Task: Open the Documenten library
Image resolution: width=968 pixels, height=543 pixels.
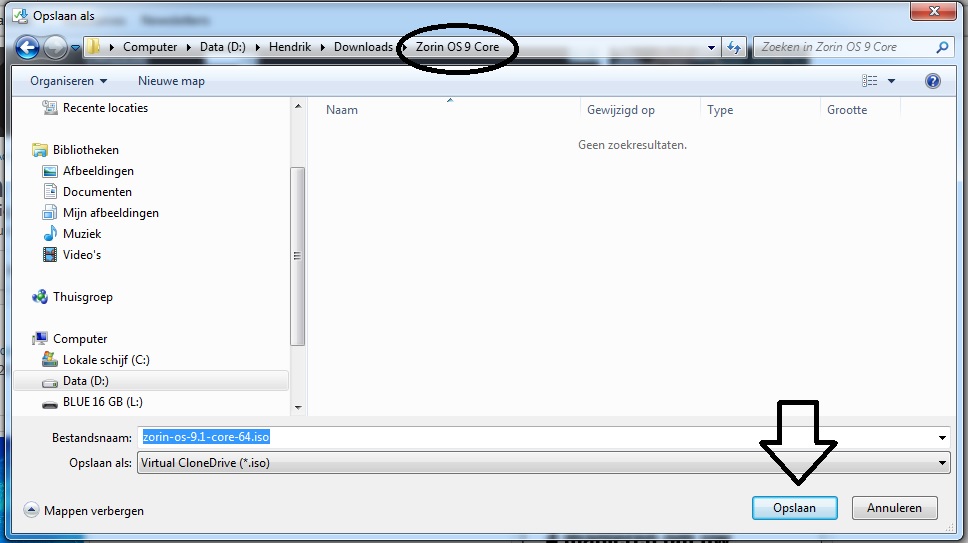Action: click(97, 192)
